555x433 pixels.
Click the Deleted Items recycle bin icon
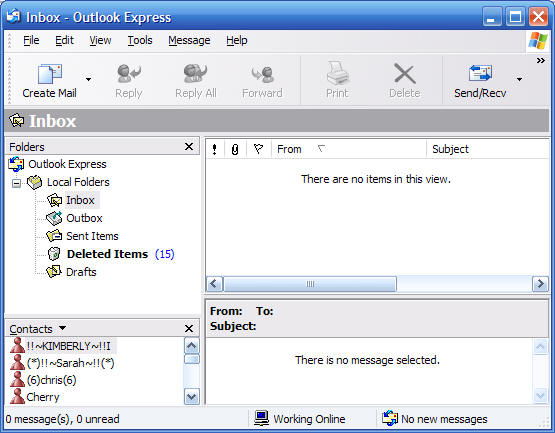[54, 254]
